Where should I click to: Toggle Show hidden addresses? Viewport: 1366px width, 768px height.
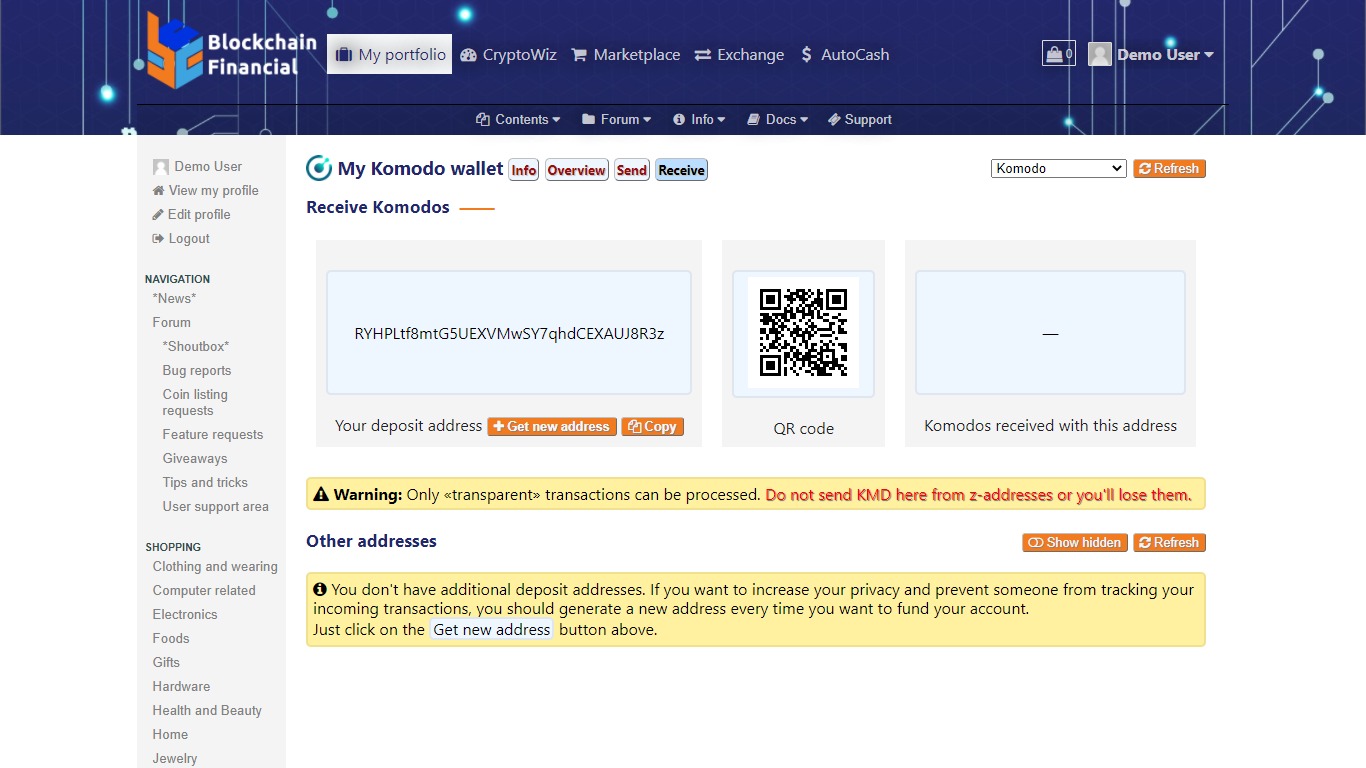click(1075, 542)
